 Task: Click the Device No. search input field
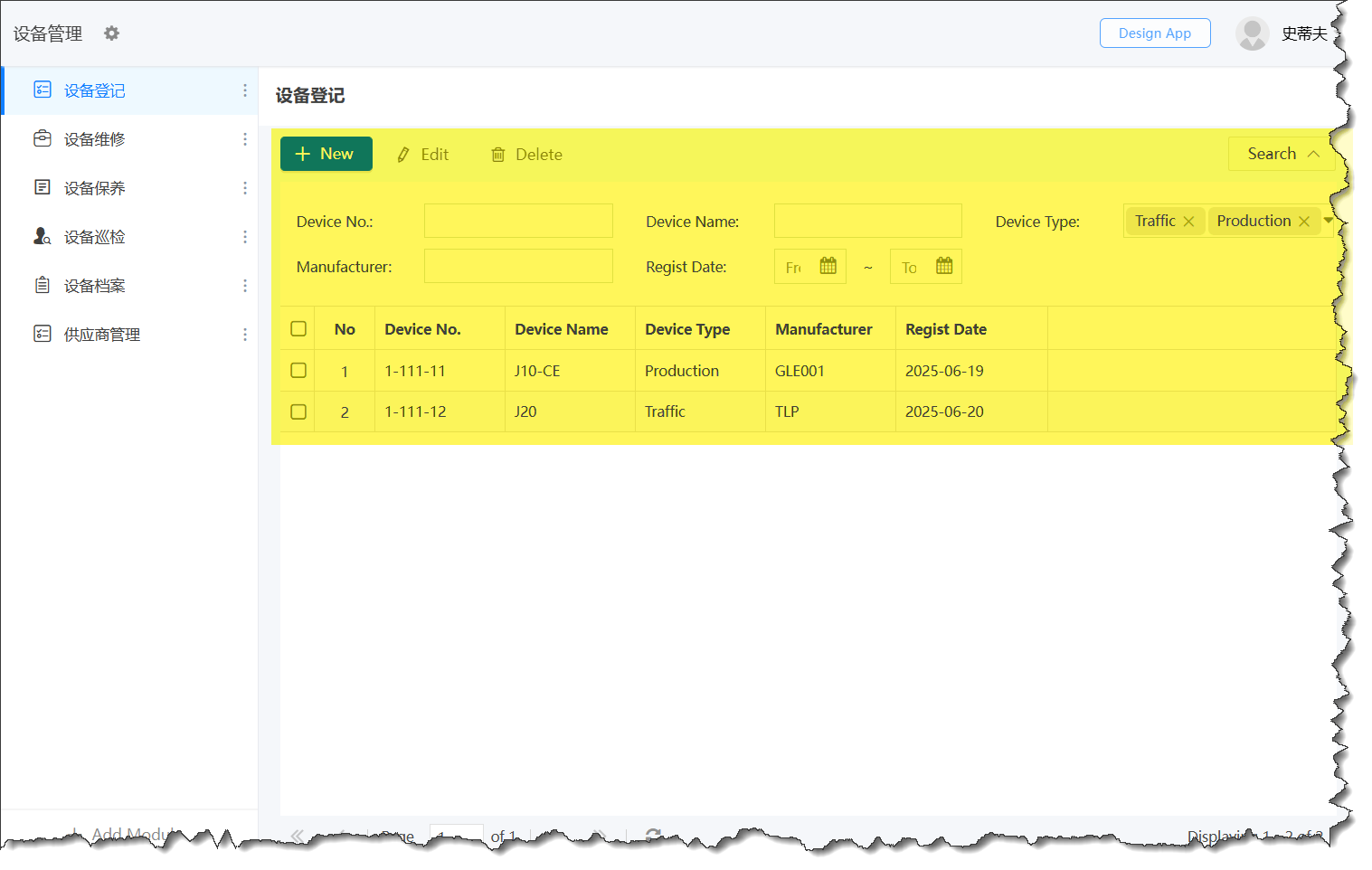pyautogui.click(x=518, y=221)
